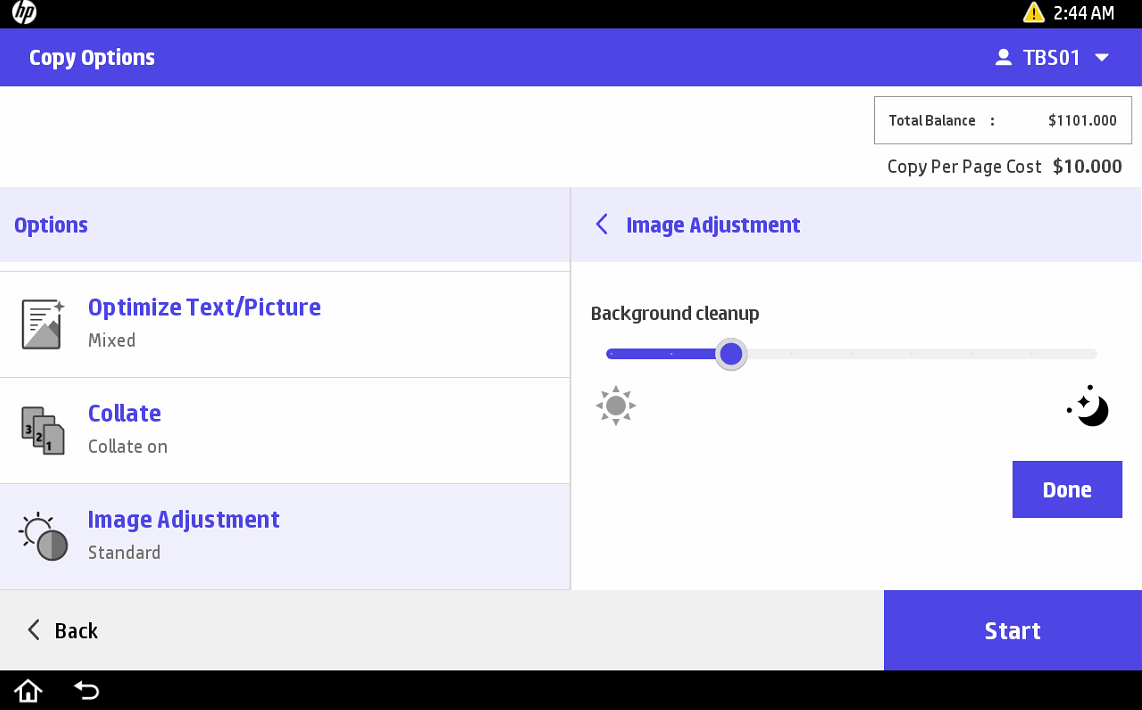1142x710 pixels.
Task: Expand the TBS01 user dropdown
Action: click(1102, 58)
